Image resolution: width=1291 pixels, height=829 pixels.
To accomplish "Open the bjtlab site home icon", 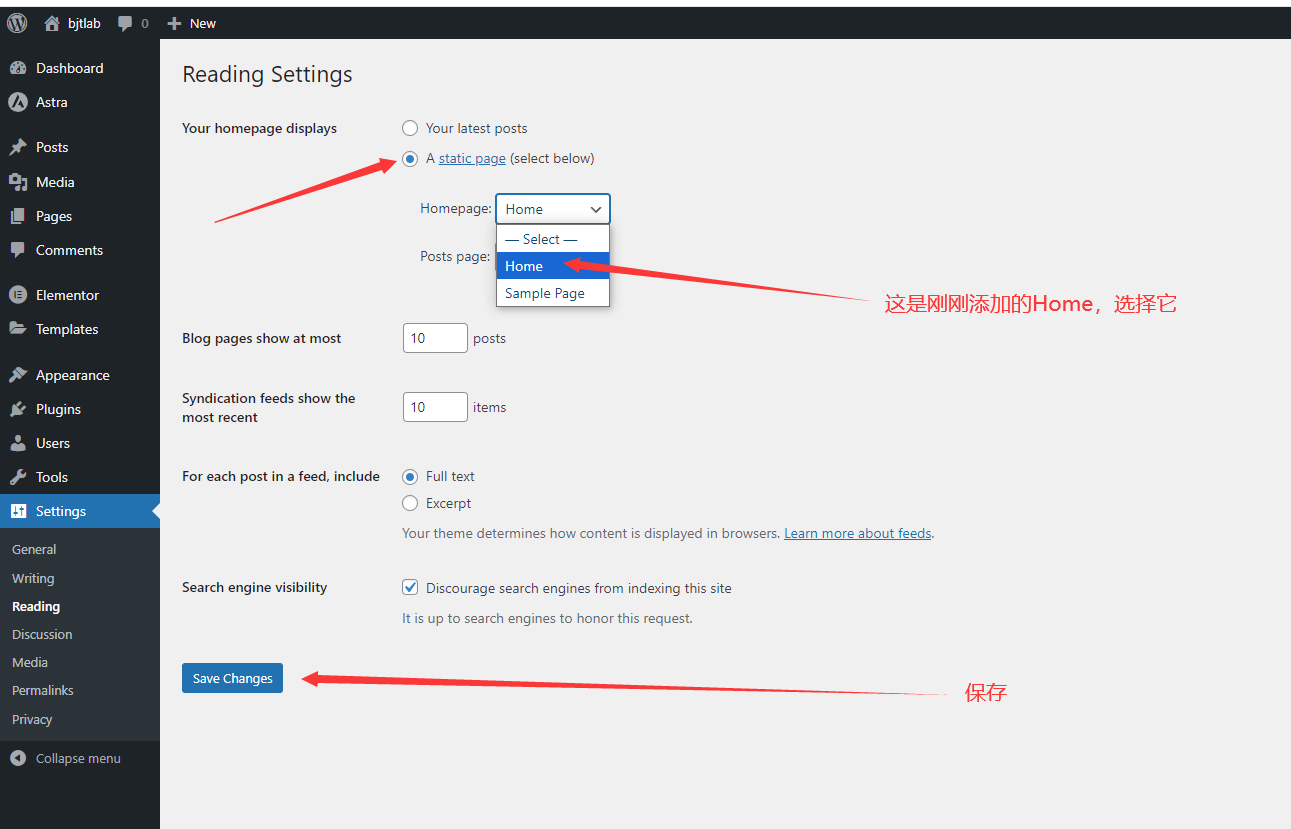I will tap(52, 23).
